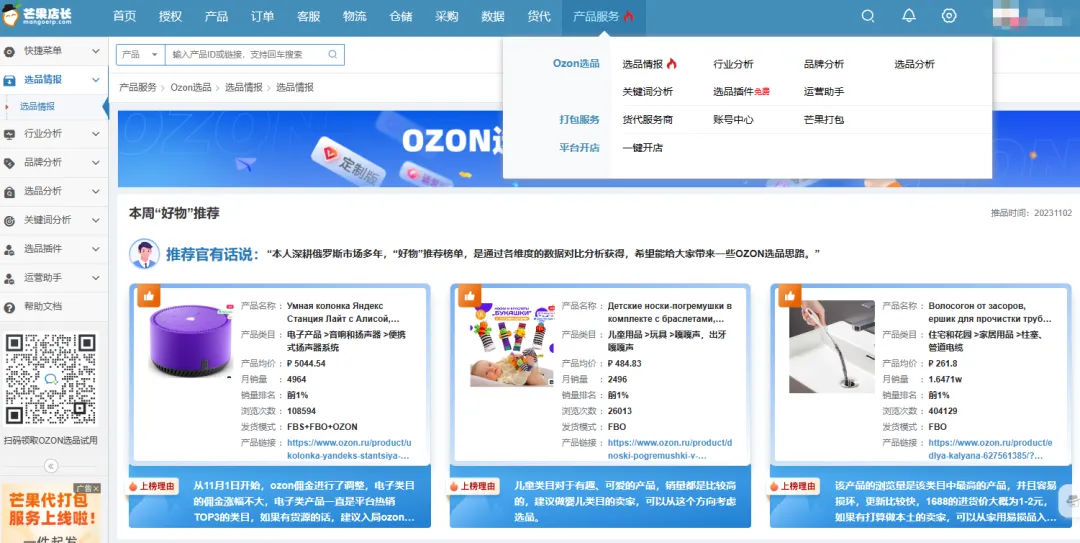Screen dimensions: 1080x543
Task: Click thumbs-up badge on drain cleaner card
Action: point(790,296)
